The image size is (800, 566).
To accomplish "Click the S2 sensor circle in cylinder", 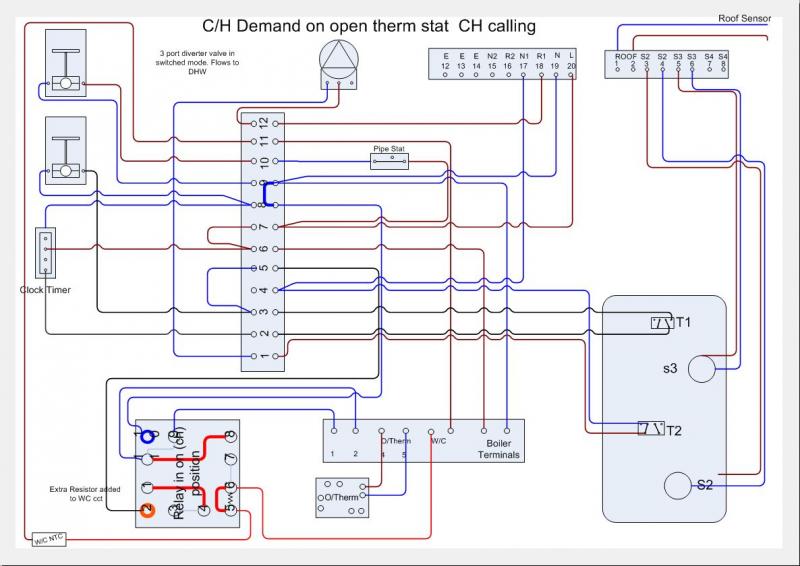I will [x=680, y=486].
